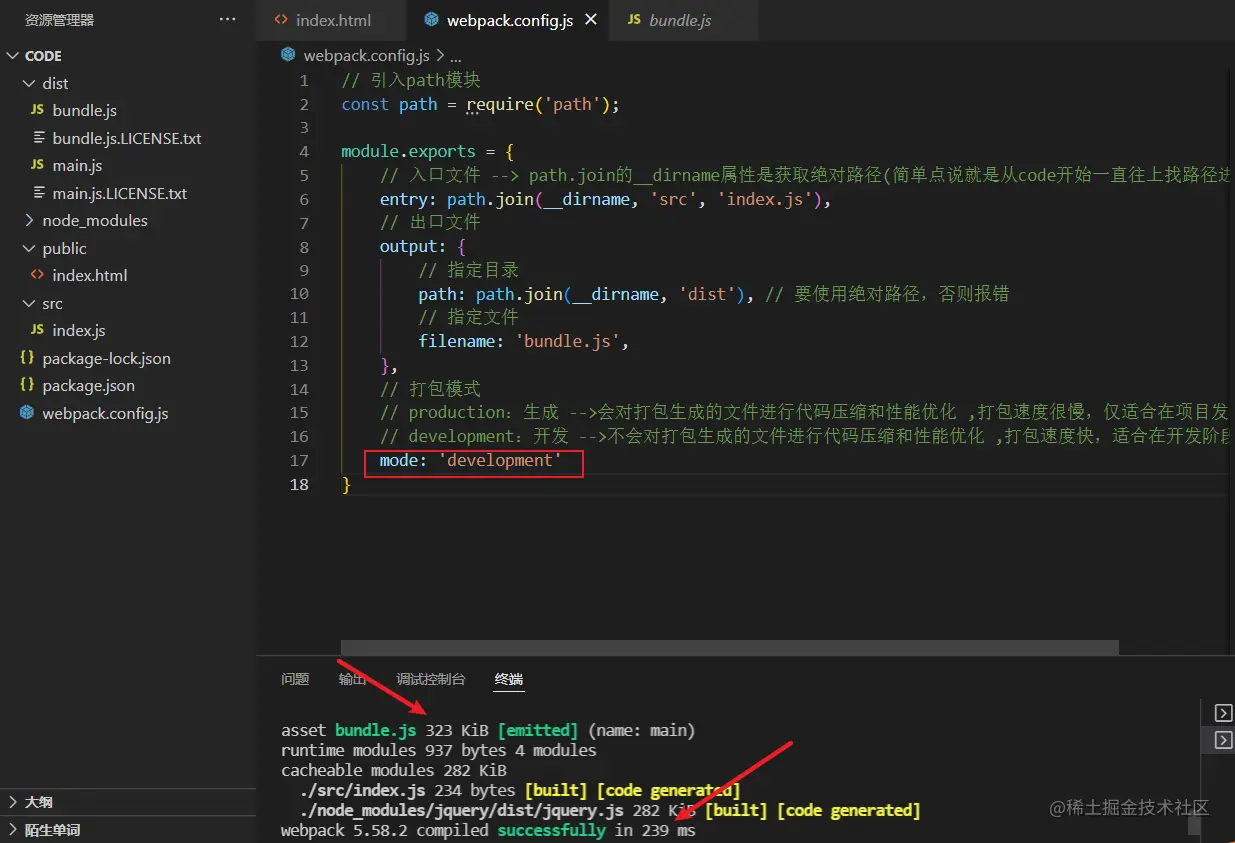Expand the 陌生单词 section
The height and width of the screenshot is (843, 1235).
point(13,830)
